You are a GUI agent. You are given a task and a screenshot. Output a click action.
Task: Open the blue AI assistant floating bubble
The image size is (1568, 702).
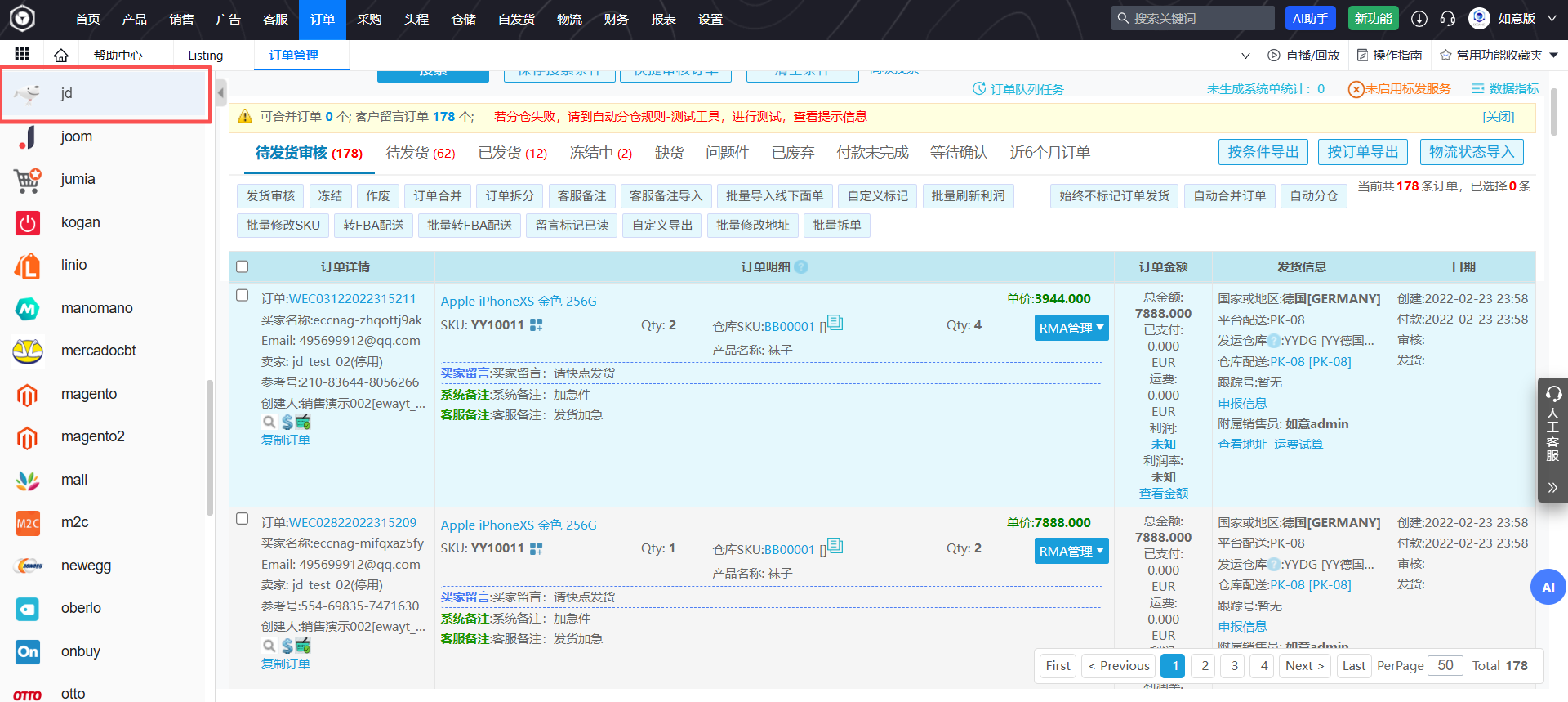[x=1548, y=587]
